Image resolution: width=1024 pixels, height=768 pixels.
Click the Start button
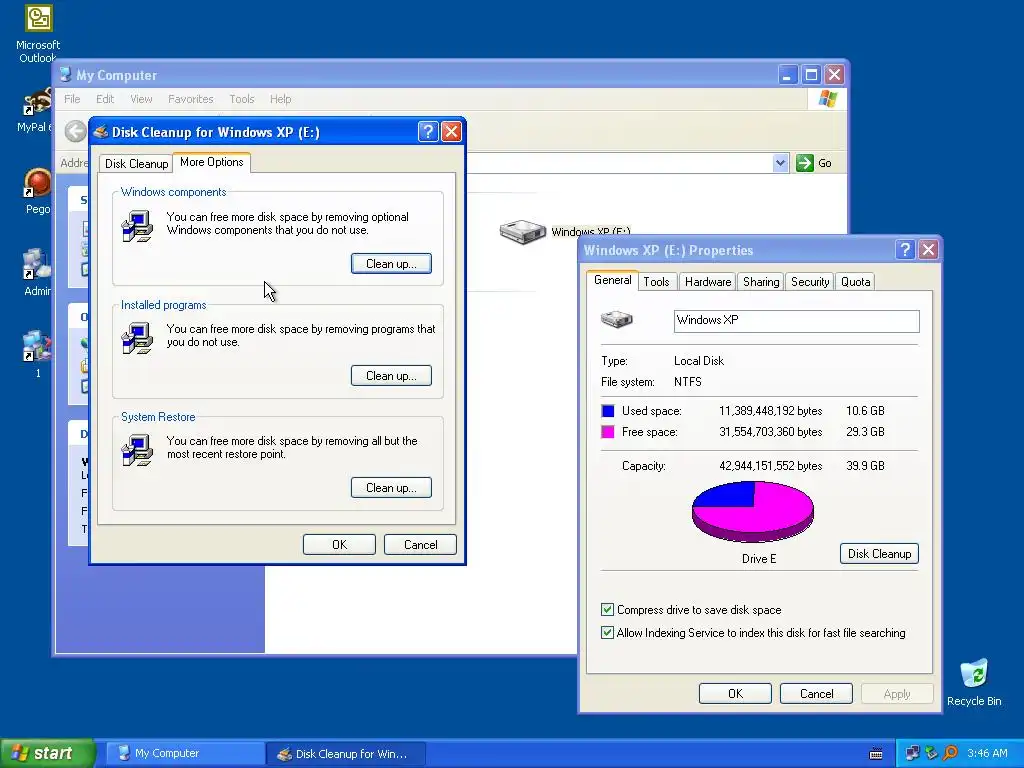click(46, 753)
